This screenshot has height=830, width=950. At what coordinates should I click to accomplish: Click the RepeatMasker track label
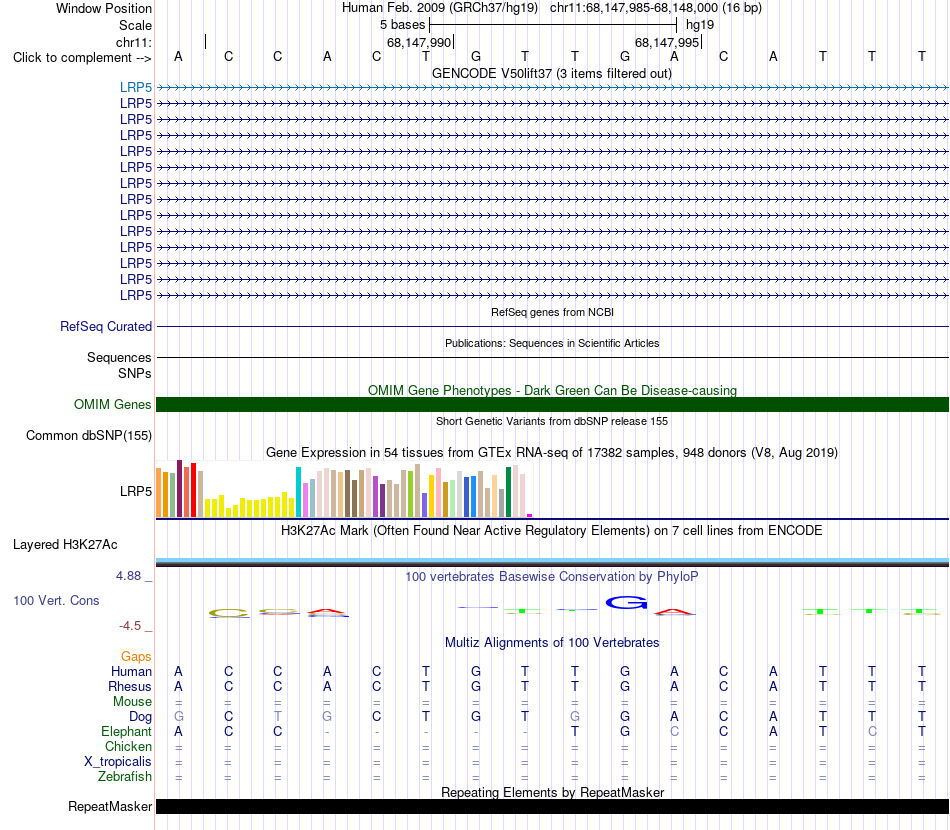pos(110,806)
